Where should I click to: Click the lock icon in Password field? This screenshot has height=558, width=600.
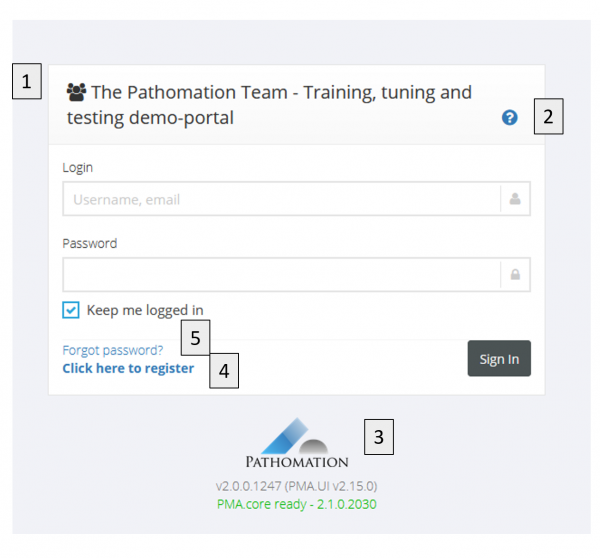tap(515, 274)
